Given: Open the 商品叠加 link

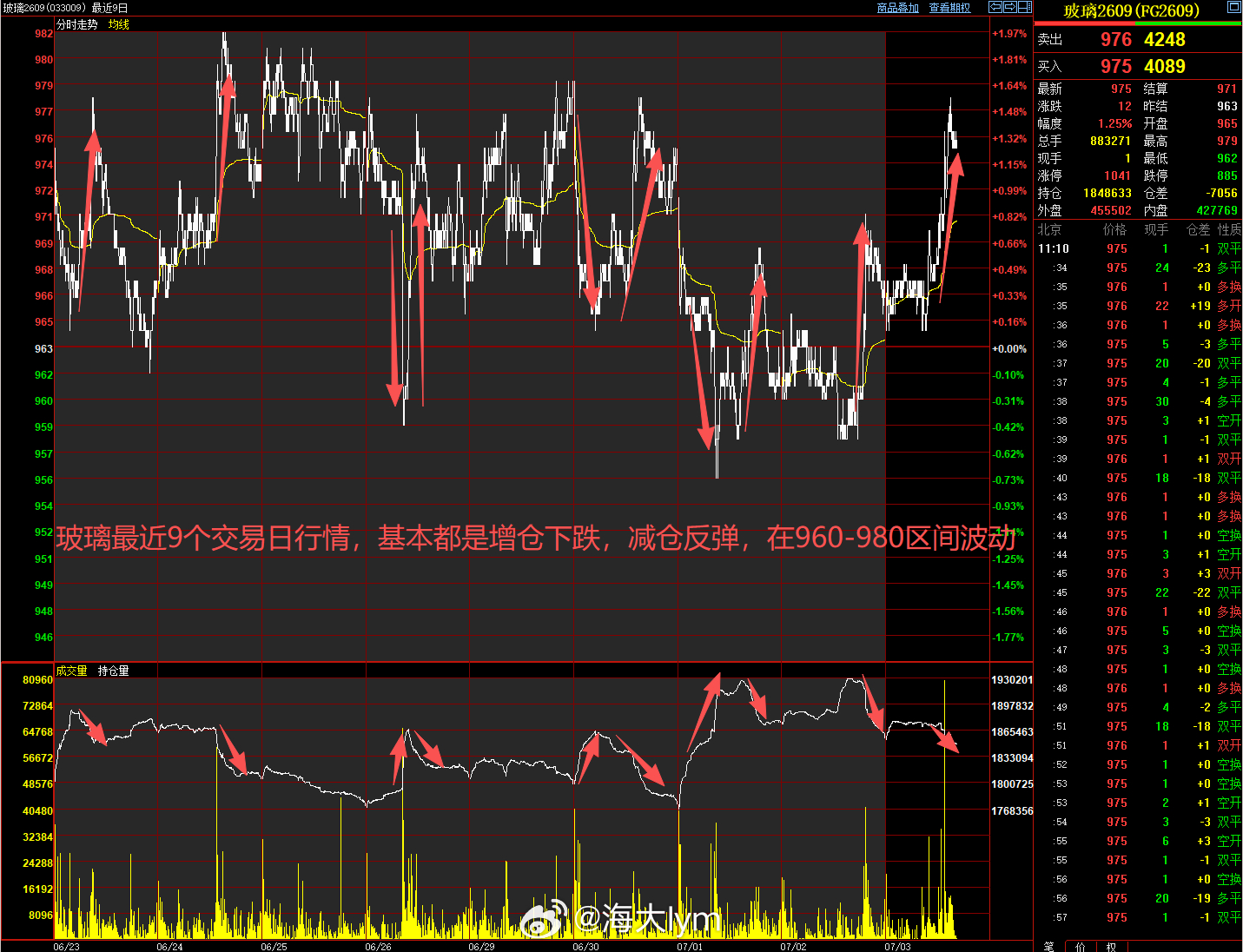Looking at the screenshot, I should (897, 8).
